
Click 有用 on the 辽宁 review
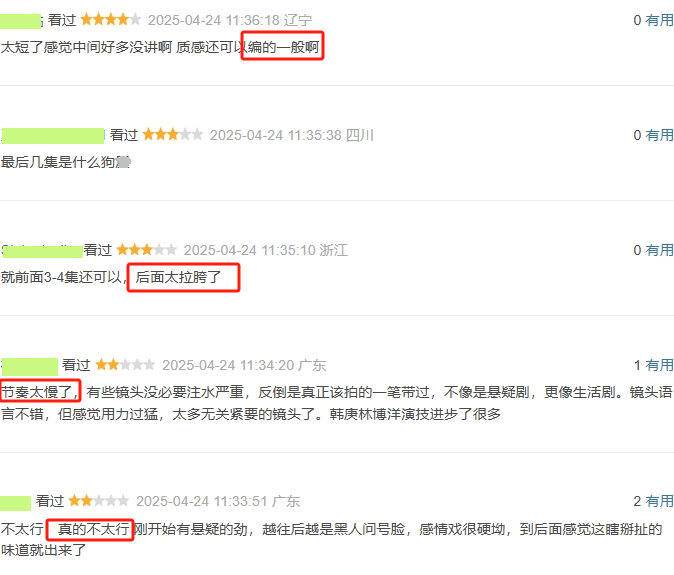pos(659,20)
